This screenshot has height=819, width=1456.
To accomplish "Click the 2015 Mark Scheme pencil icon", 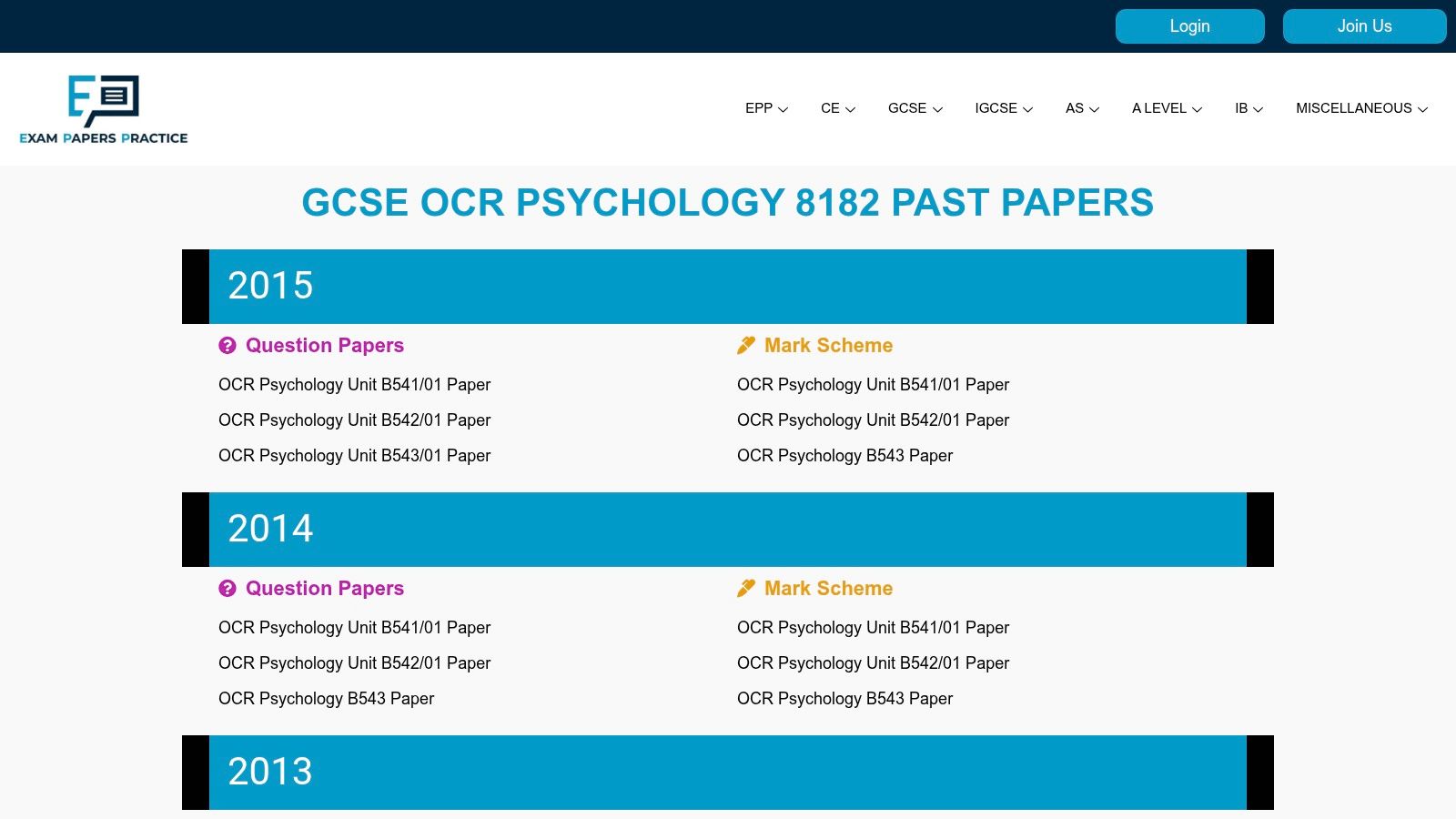I will pos(746,346).
